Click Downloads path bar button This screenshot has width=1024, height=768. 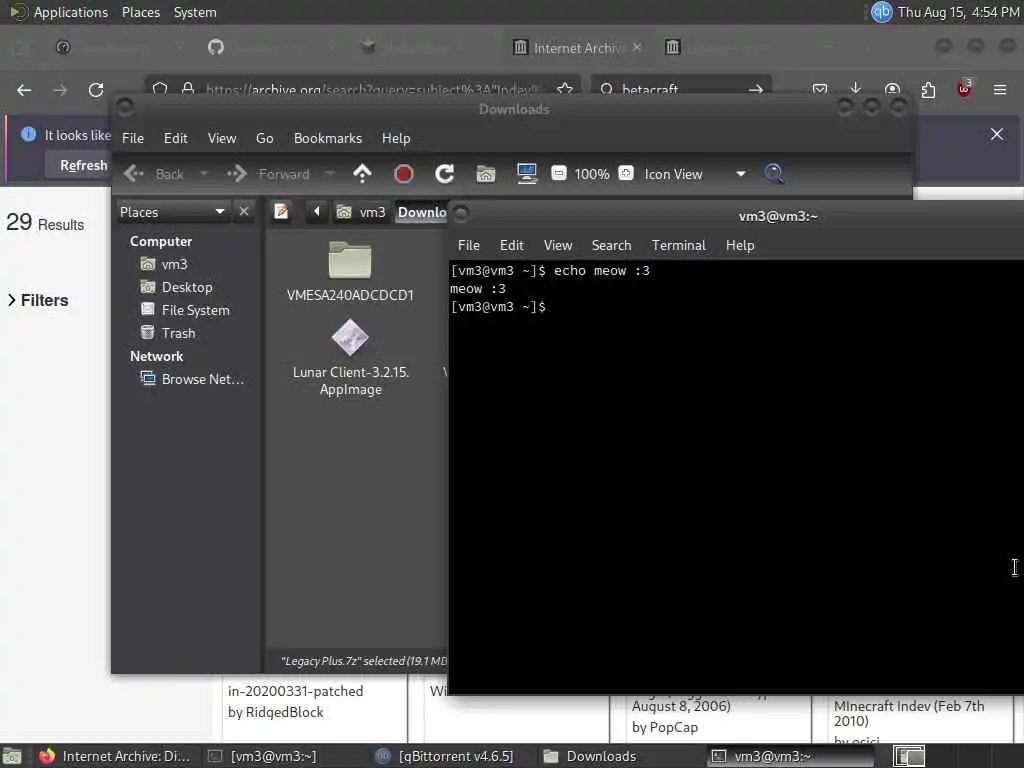pos(422,212)
